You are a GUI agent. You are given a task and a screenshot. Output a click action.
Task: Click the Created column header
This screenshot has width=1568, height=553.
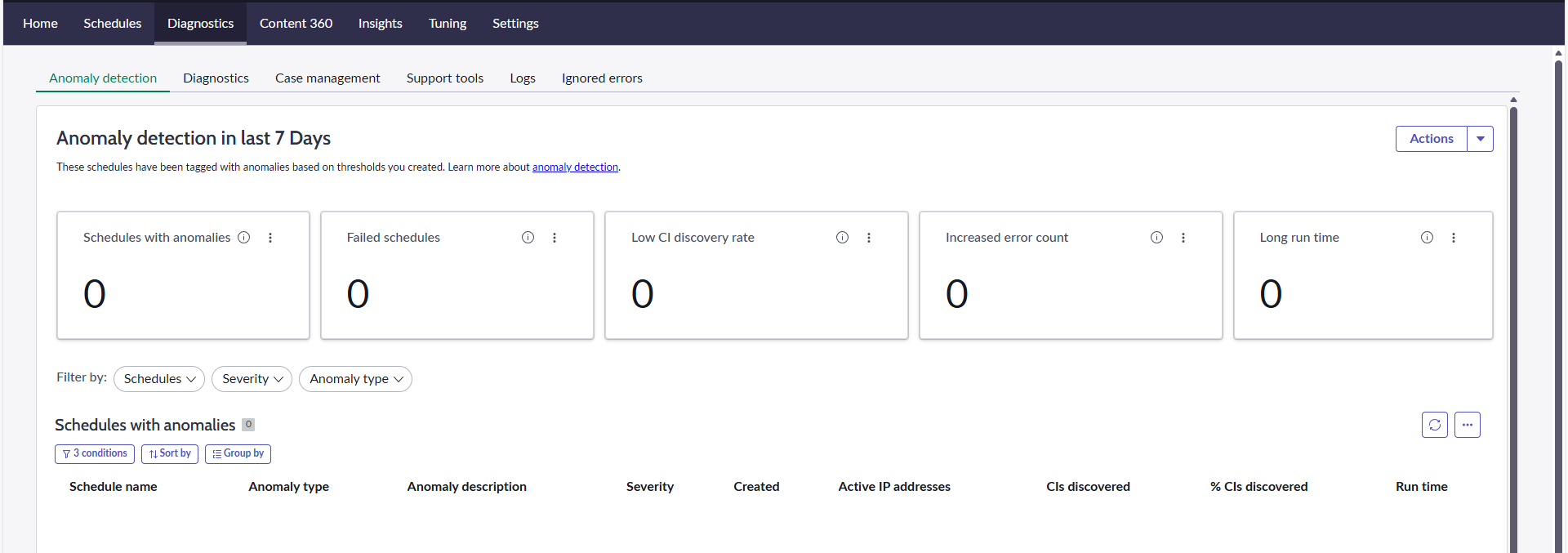(x=756, y=487)
